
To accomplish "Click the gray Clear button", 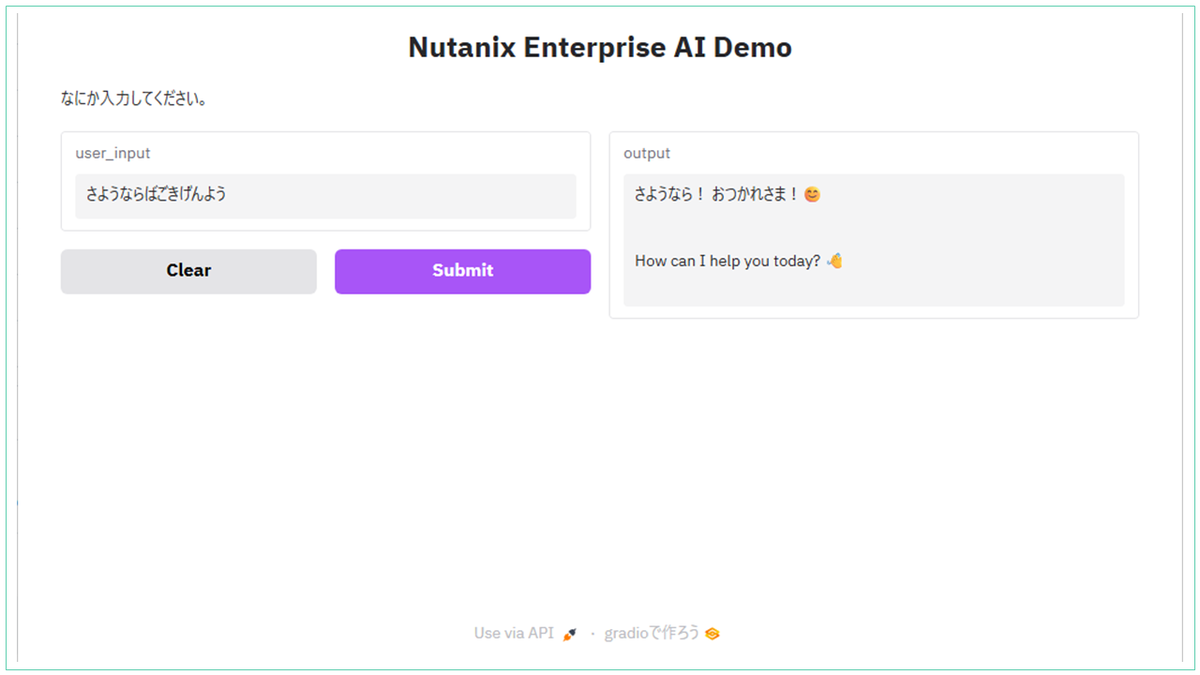I will pyautogui.click(x=188, y=271).
